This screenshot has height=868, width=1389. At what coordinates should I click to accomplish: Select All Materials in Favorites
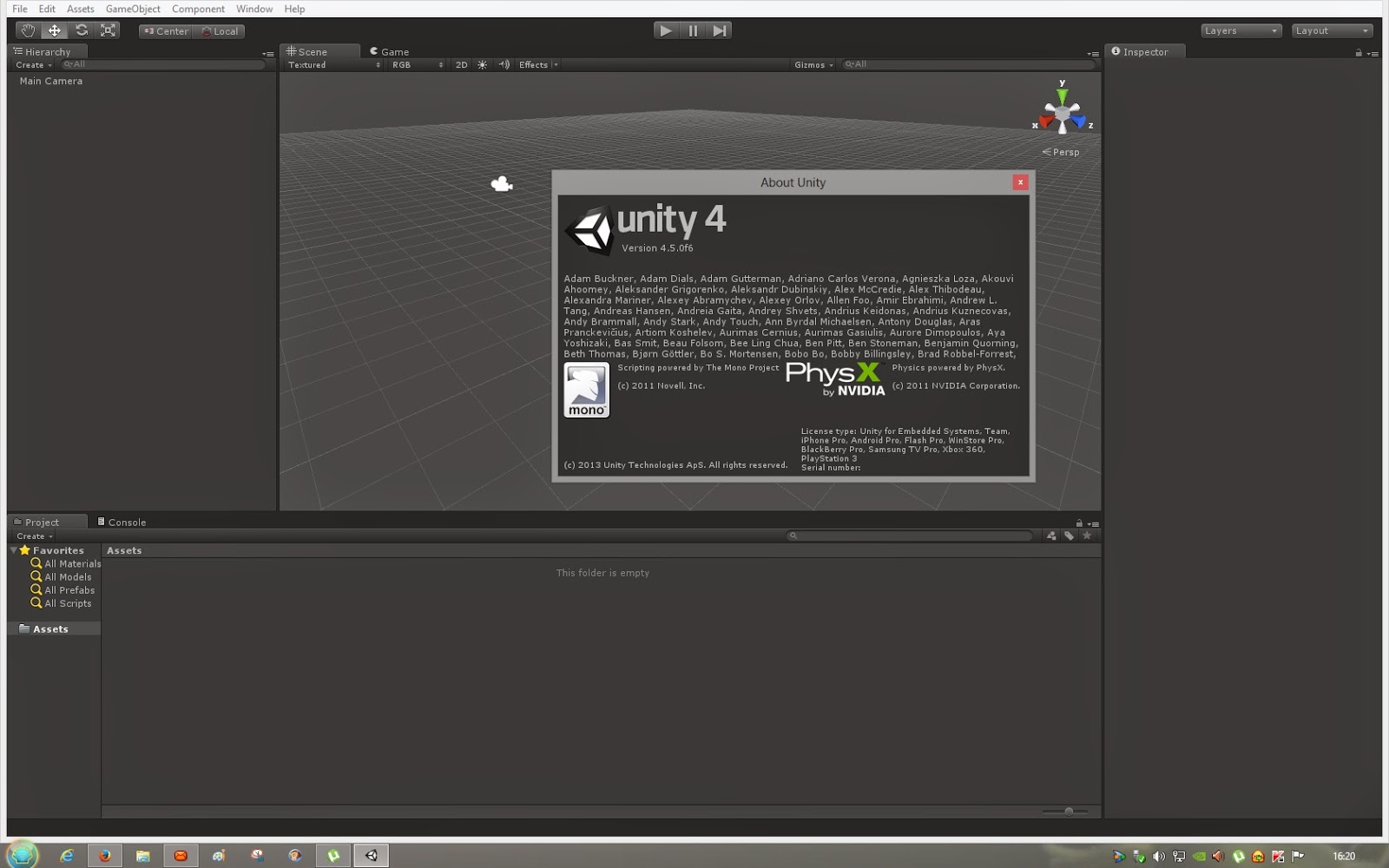66,563
